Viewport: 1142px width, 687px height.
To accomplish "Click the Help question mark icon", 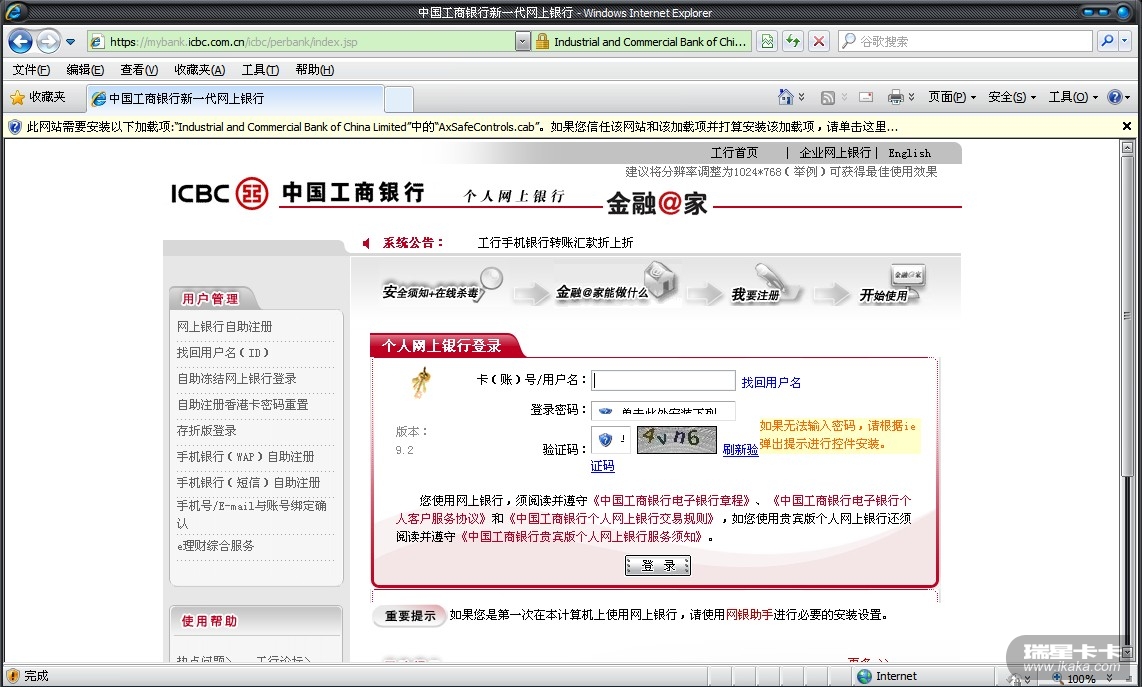I will tap(1114, 97).
